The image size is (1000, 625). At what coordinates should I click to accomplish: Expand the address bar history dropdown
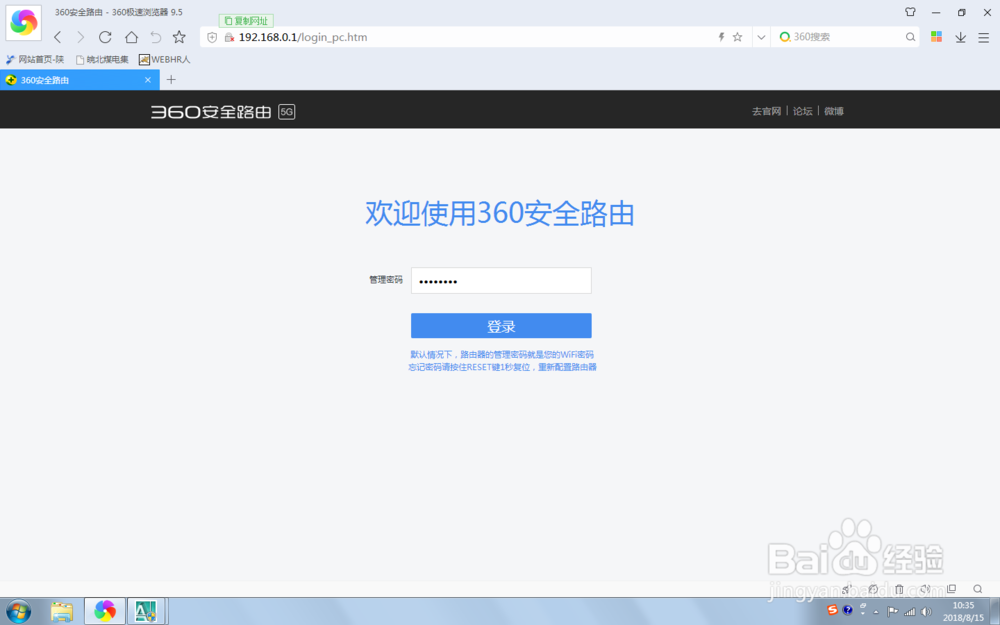tap(761, 37)
